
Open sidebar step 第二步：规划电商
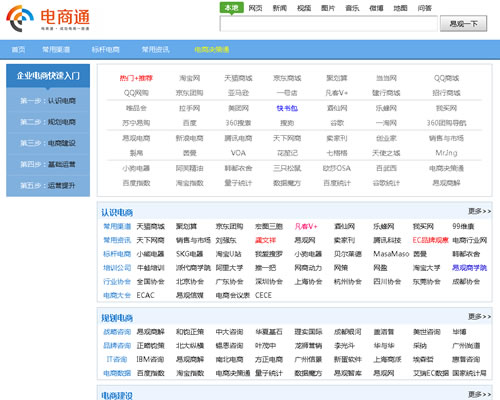click(x=48, y=122)
